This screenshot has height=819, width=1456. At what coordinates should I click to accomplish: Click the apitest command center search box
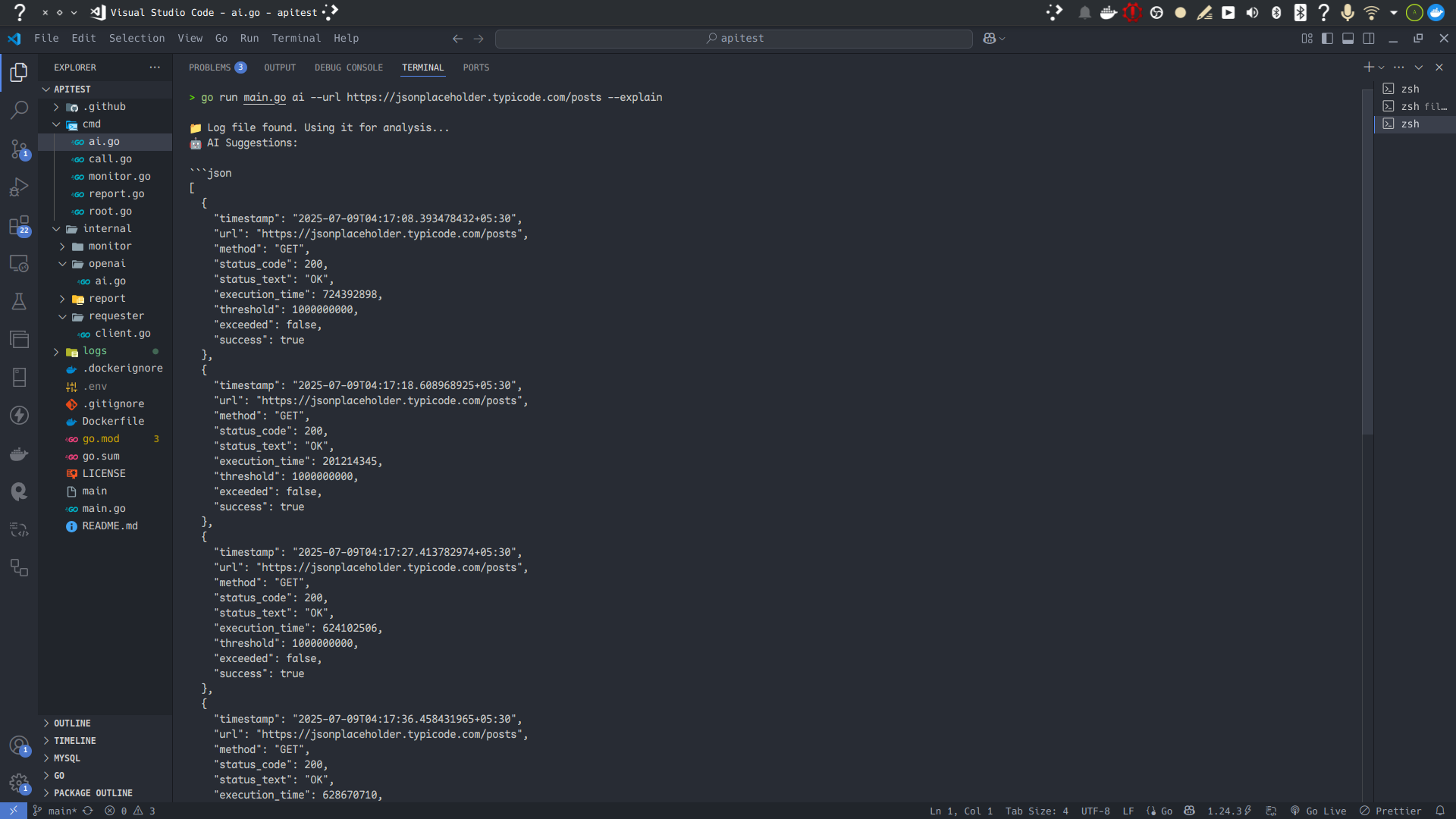pyautogui.click(x=734, y=39)
